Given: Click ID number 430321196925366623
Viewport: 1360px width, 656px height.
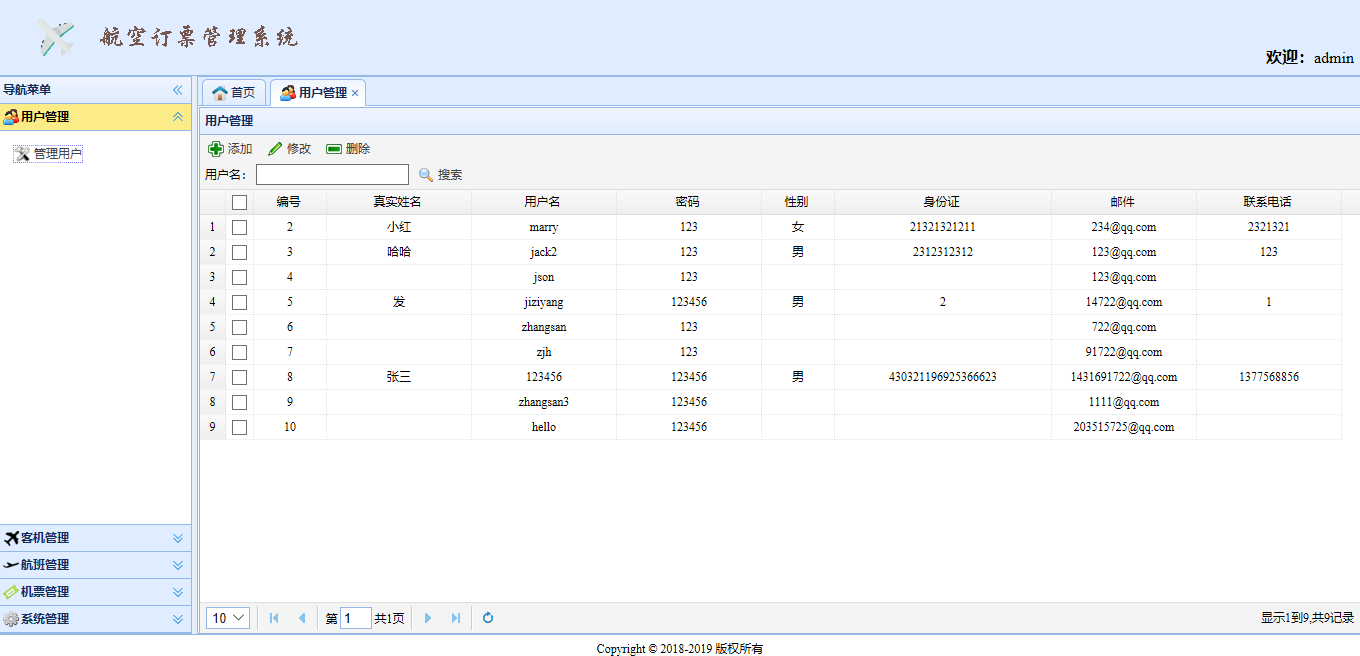Looking at the screenshot, I should (942, 377).
